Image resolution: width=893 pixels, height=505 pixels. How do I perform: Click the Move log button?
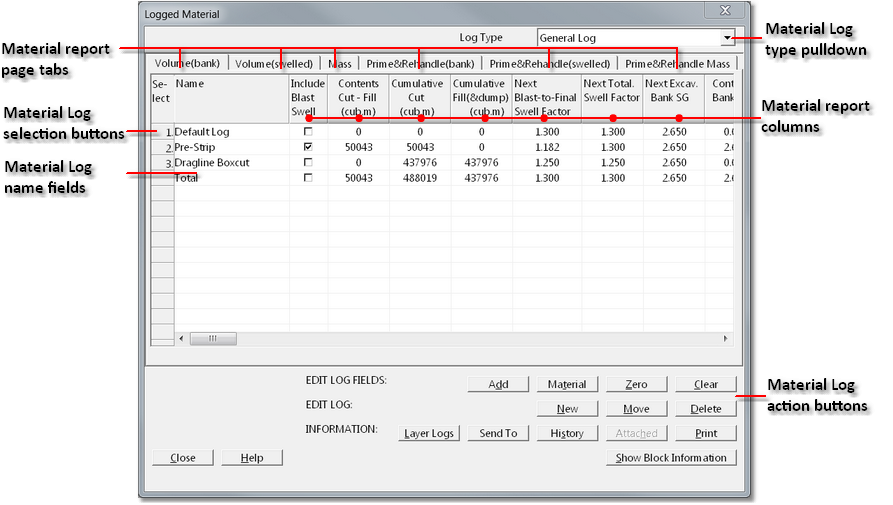click(x=637, y=409)
